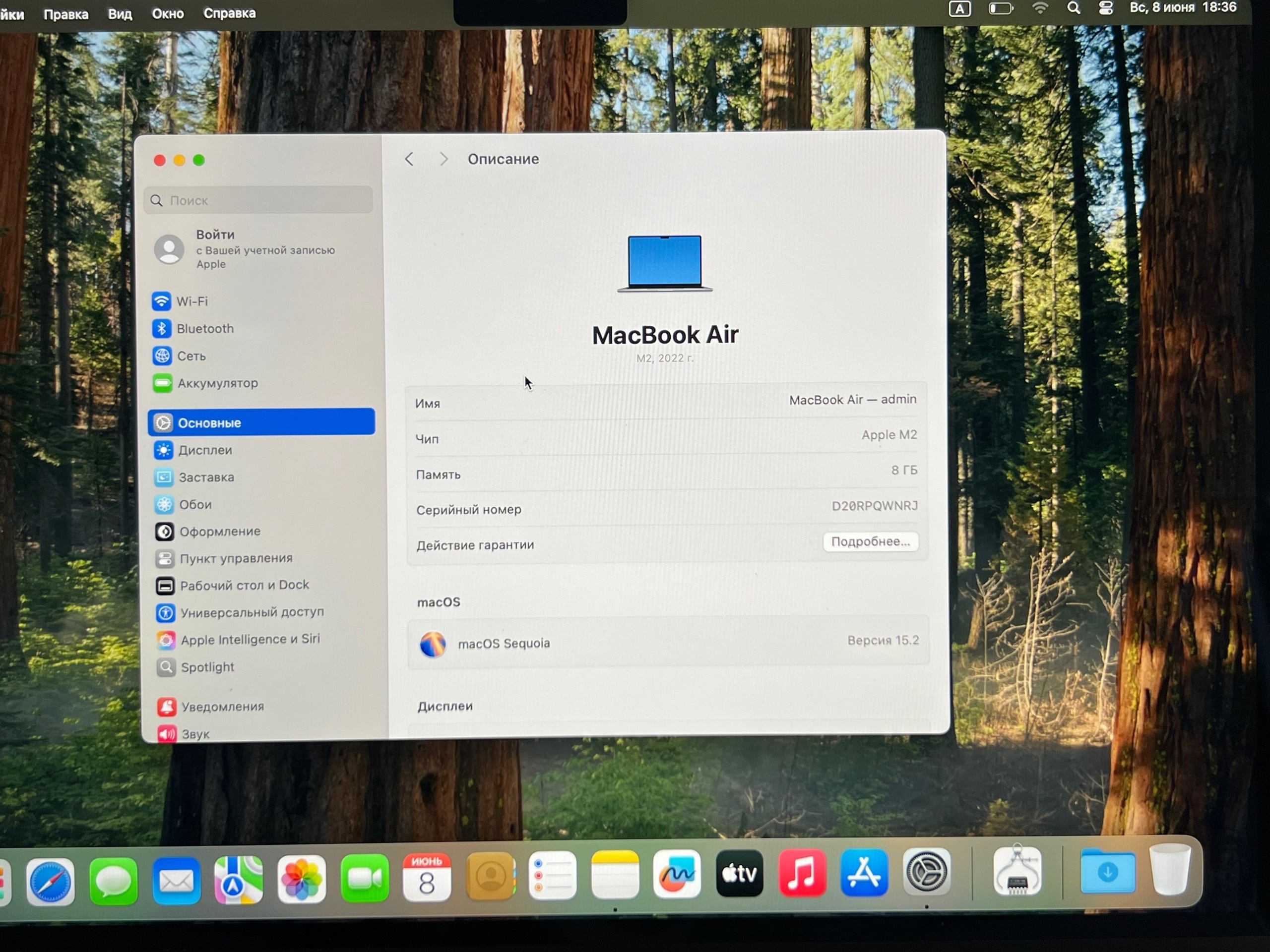Select Основные in sidebar
Image resolution: width=1270 pixels, height=952 pixels.
click(261, 422)
